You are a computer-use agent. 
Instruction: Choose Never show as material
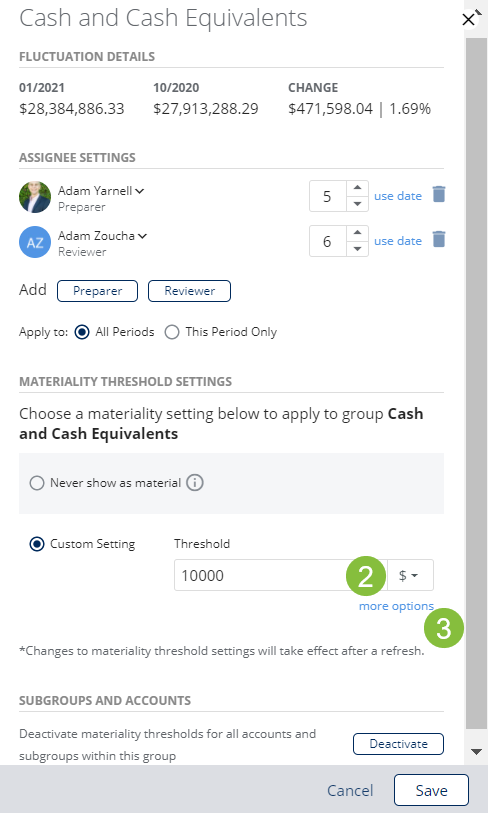[37, 483]
